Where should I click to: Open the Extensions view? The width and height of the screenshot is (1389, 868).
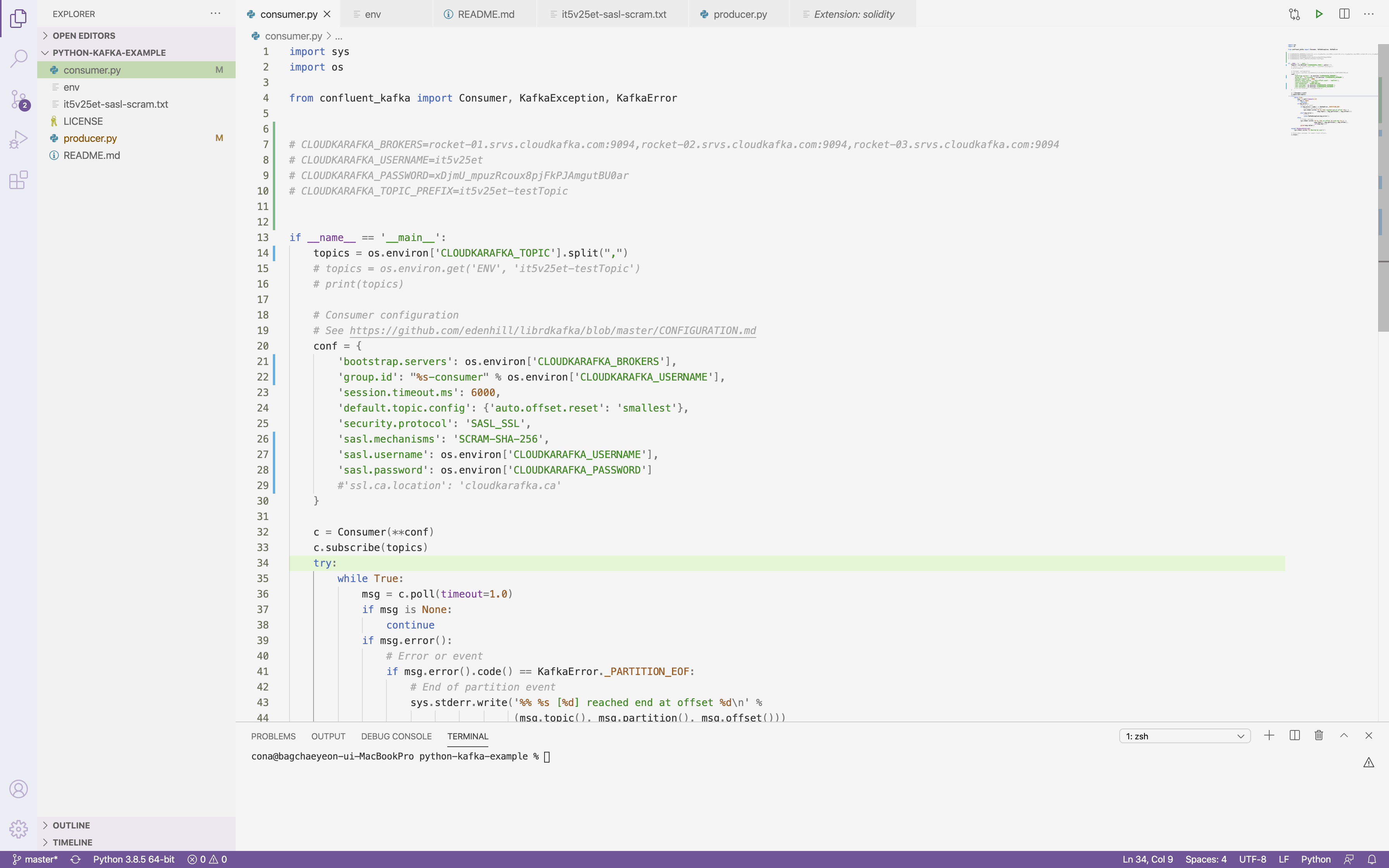(18, 180)
